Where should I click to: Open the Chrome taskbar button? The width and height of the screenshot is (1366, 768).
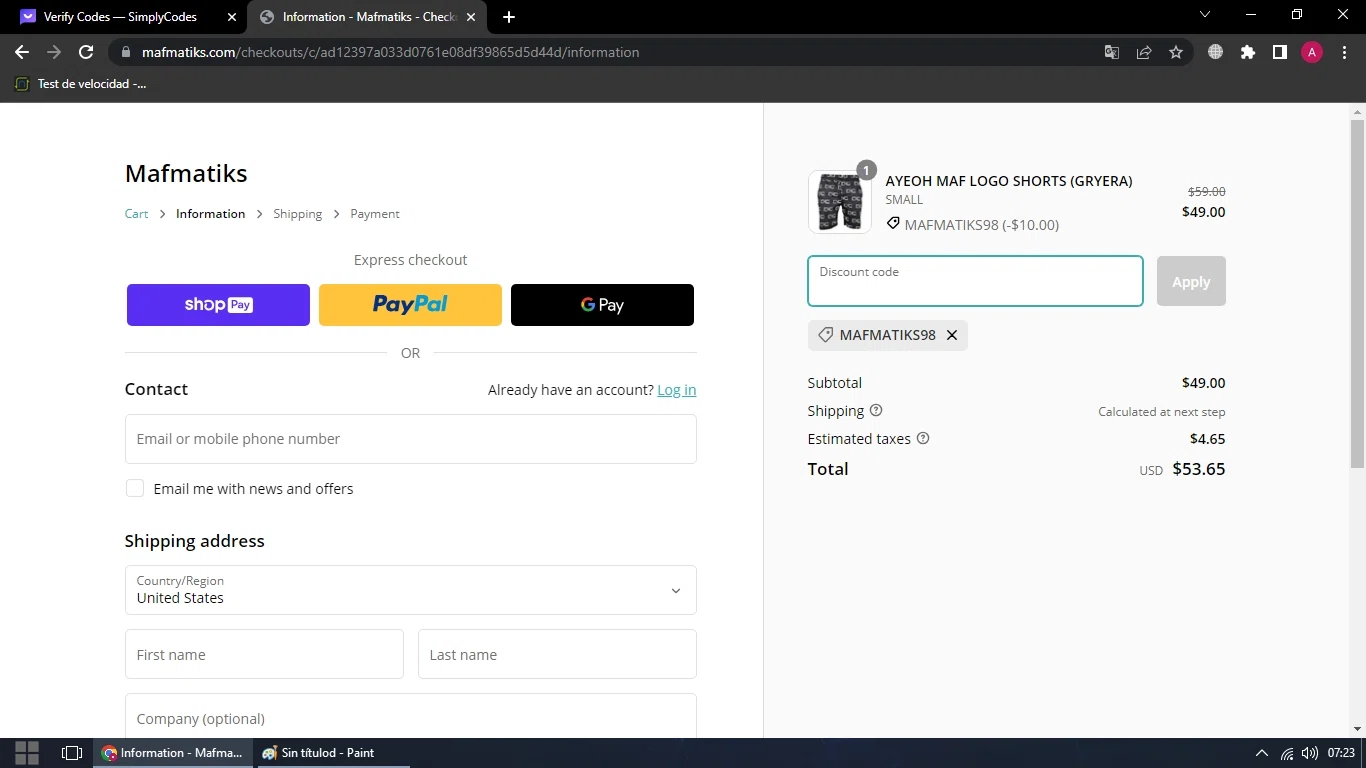coord(172,753)
